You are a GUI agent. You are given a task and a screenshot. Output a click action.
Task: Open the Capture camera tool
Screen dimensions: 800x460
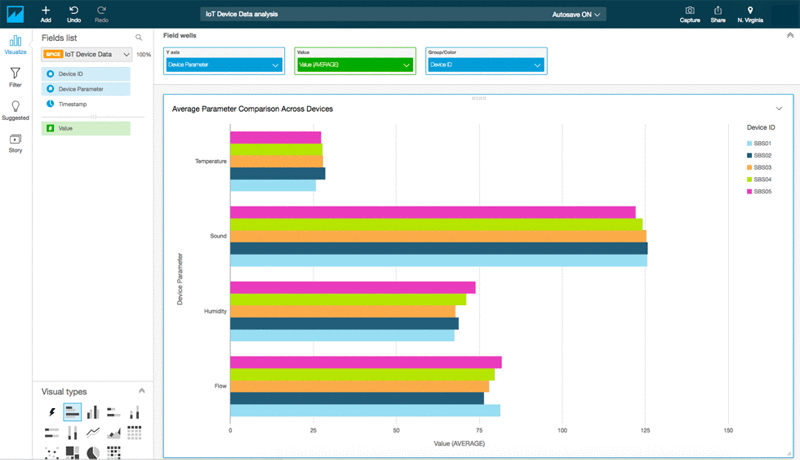coord(689,14)
